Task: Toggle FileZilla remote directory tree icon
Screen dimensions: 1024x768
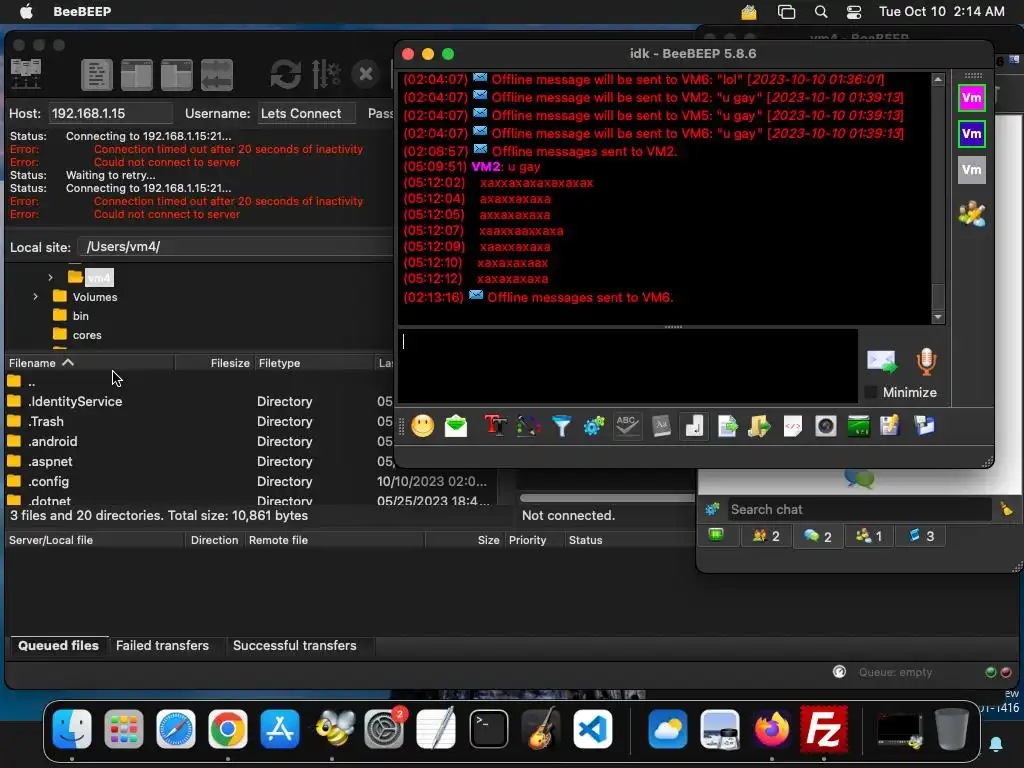Action: pos(176,74)
